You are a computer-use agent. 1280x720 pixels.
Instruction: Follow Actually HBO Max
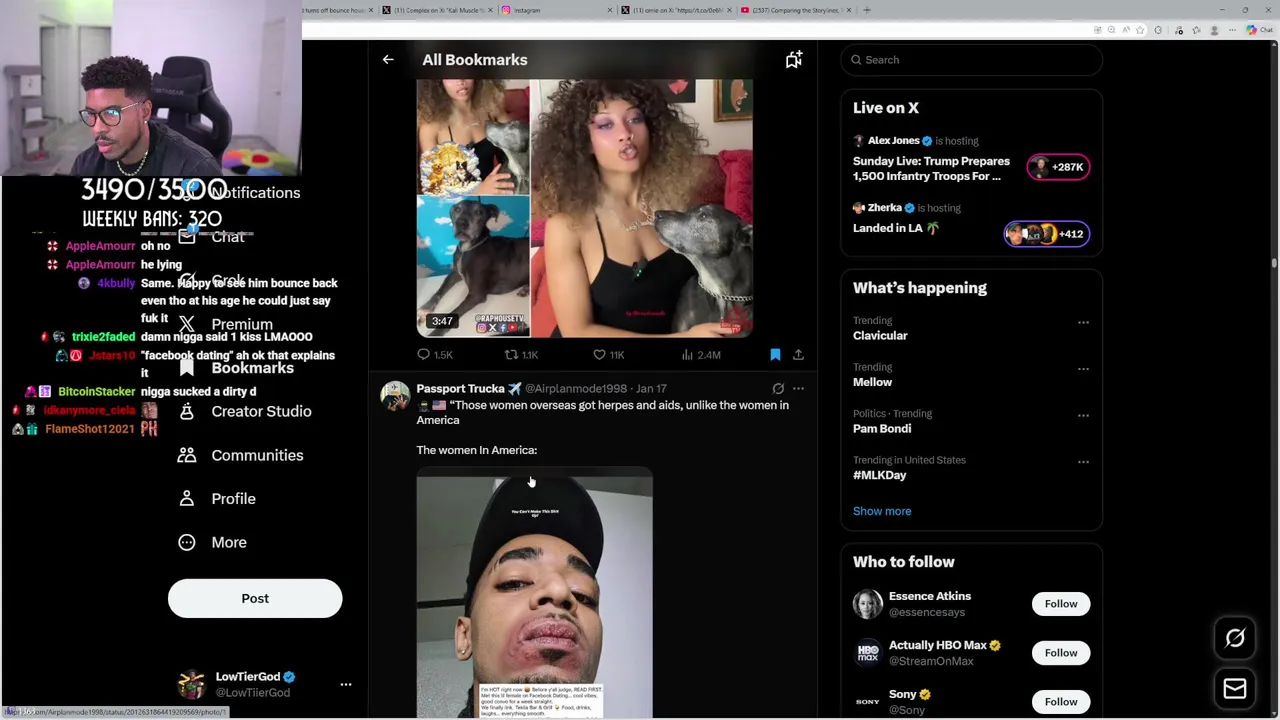pyautogui.click(x=1061, y=653)
